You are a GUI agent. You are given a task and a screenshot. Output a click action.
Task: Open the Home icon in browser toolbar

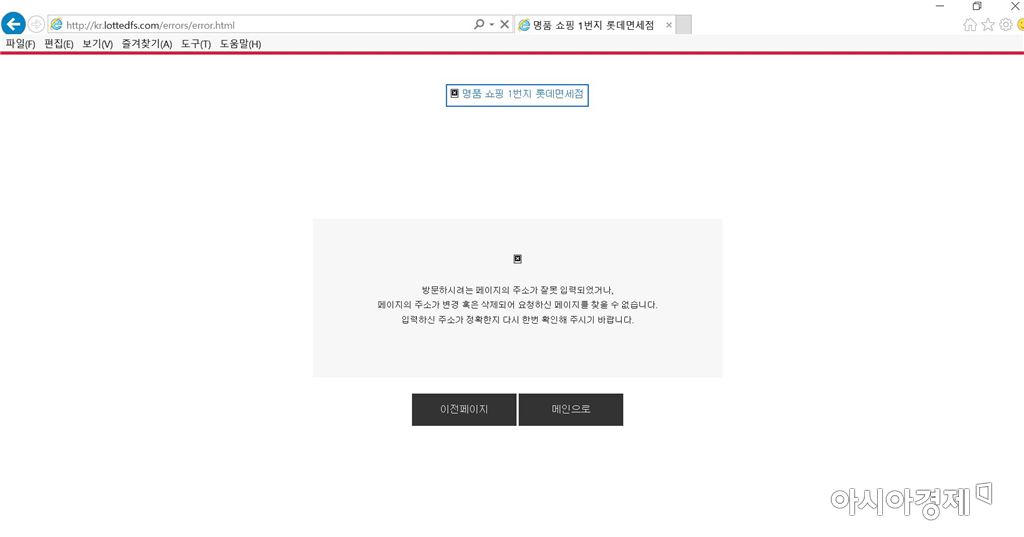(970, 25)
